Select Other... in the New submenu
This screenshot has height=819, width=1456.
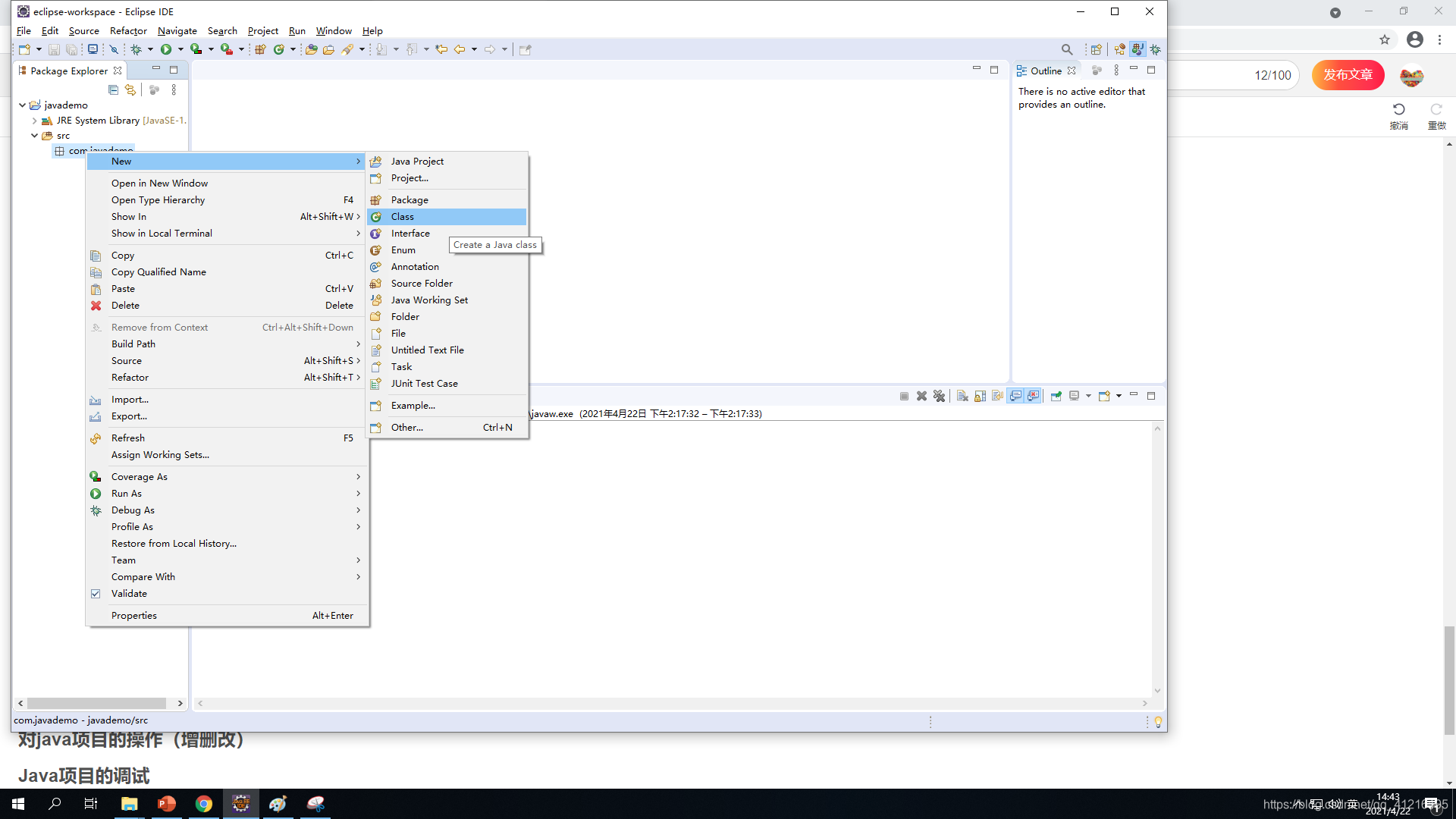coord(447,428)
